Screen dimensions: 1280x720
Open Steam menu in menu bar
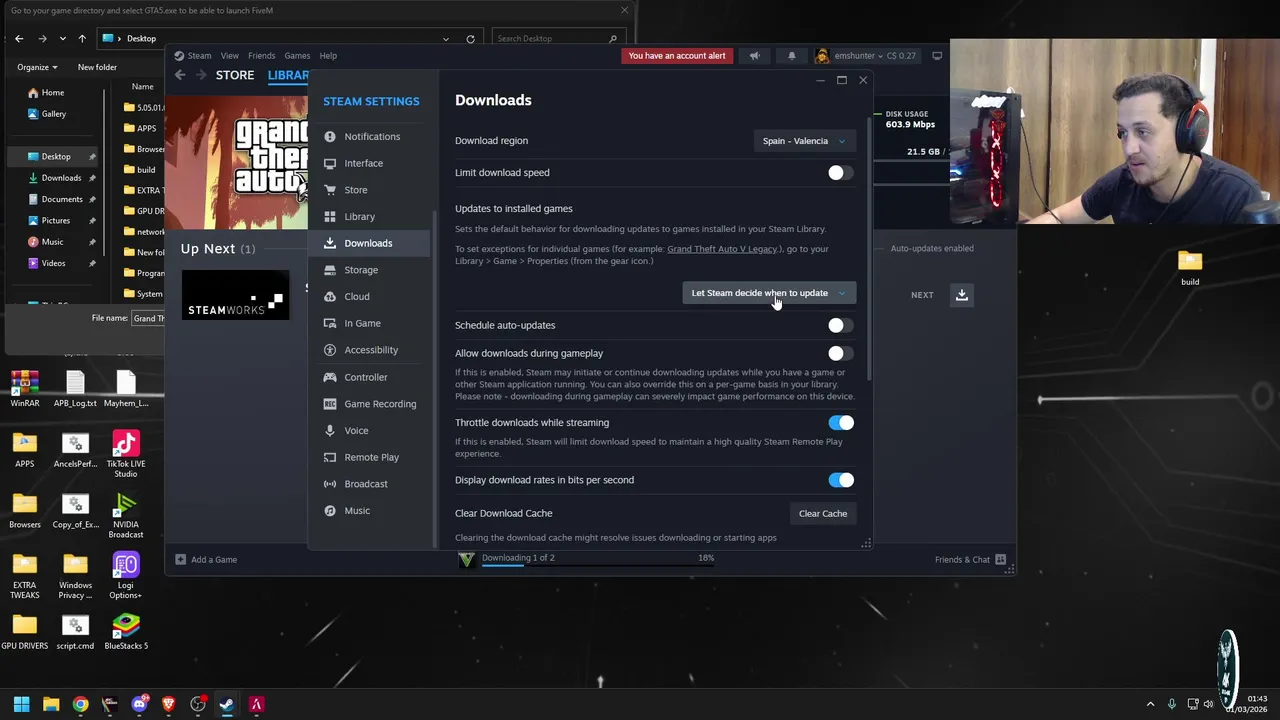(x=193, y=56)
